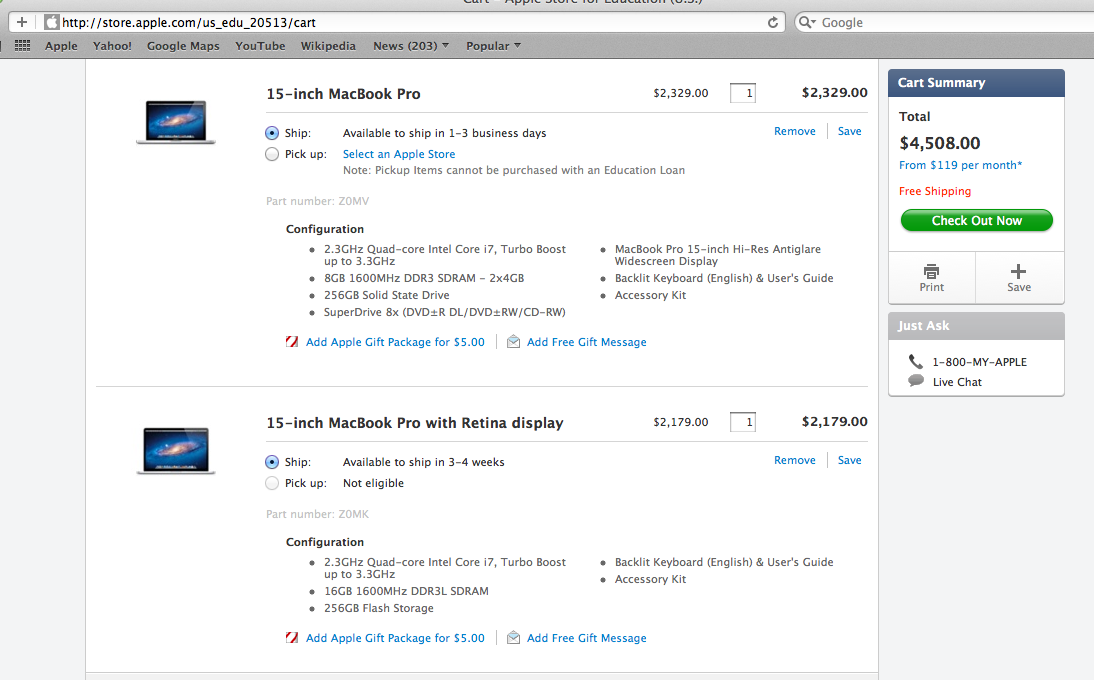Click 15-inch MacBook Pro with Retina display title
The width and height of the screenshot is (1094, 680).
point(415,423)
